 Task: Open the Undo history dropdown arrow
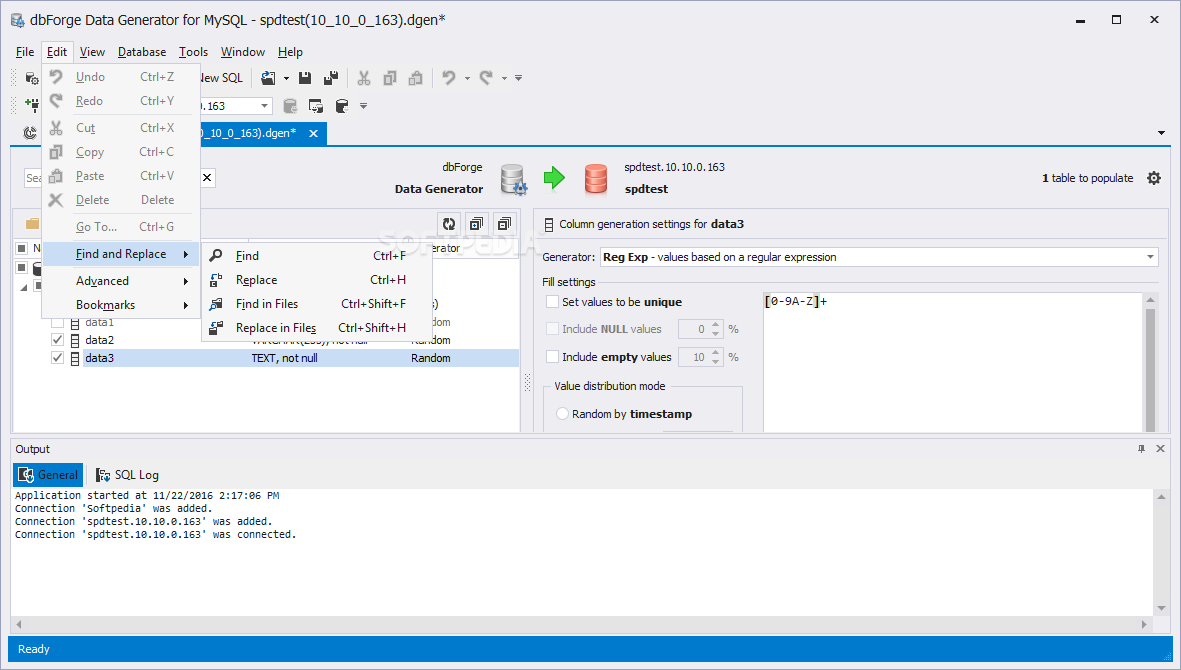coord(467,78)
